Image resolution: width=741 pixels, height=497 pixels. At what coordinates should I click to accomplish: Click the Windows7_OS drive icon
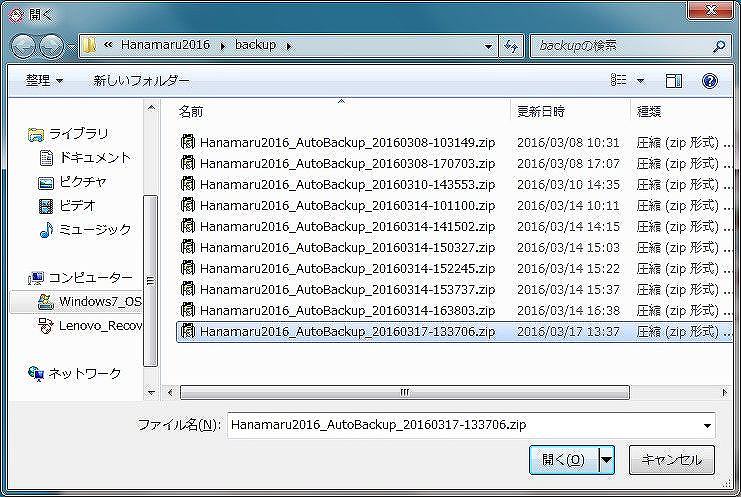46,302
